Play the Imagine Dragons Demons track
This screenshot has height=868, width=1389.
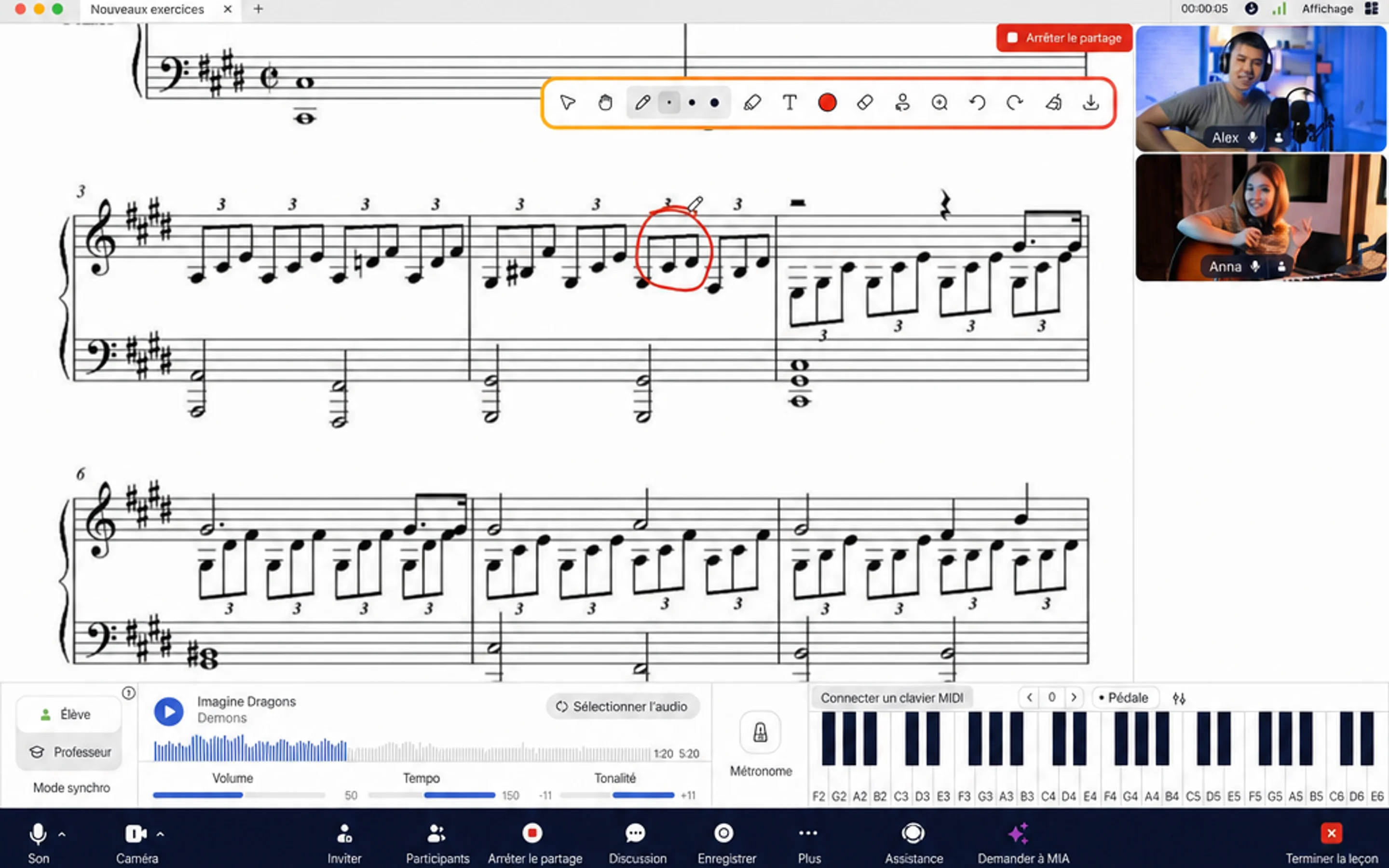[169, 711]
